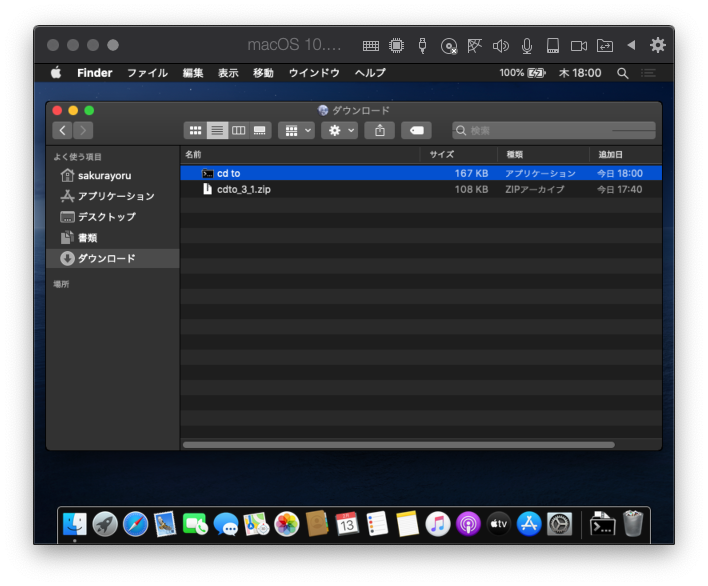
Task: Select the cdto_3_1.zip file row
Action: pos(421,189)
